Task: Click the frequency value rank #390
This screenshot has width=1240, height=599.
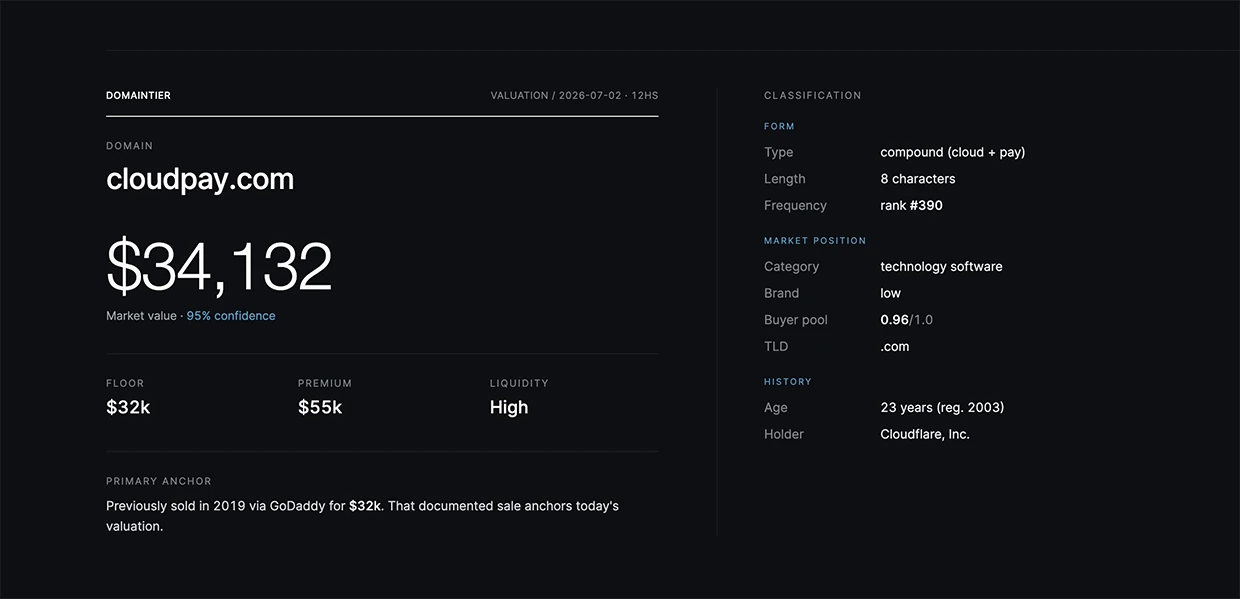Action: pos(911,206)
